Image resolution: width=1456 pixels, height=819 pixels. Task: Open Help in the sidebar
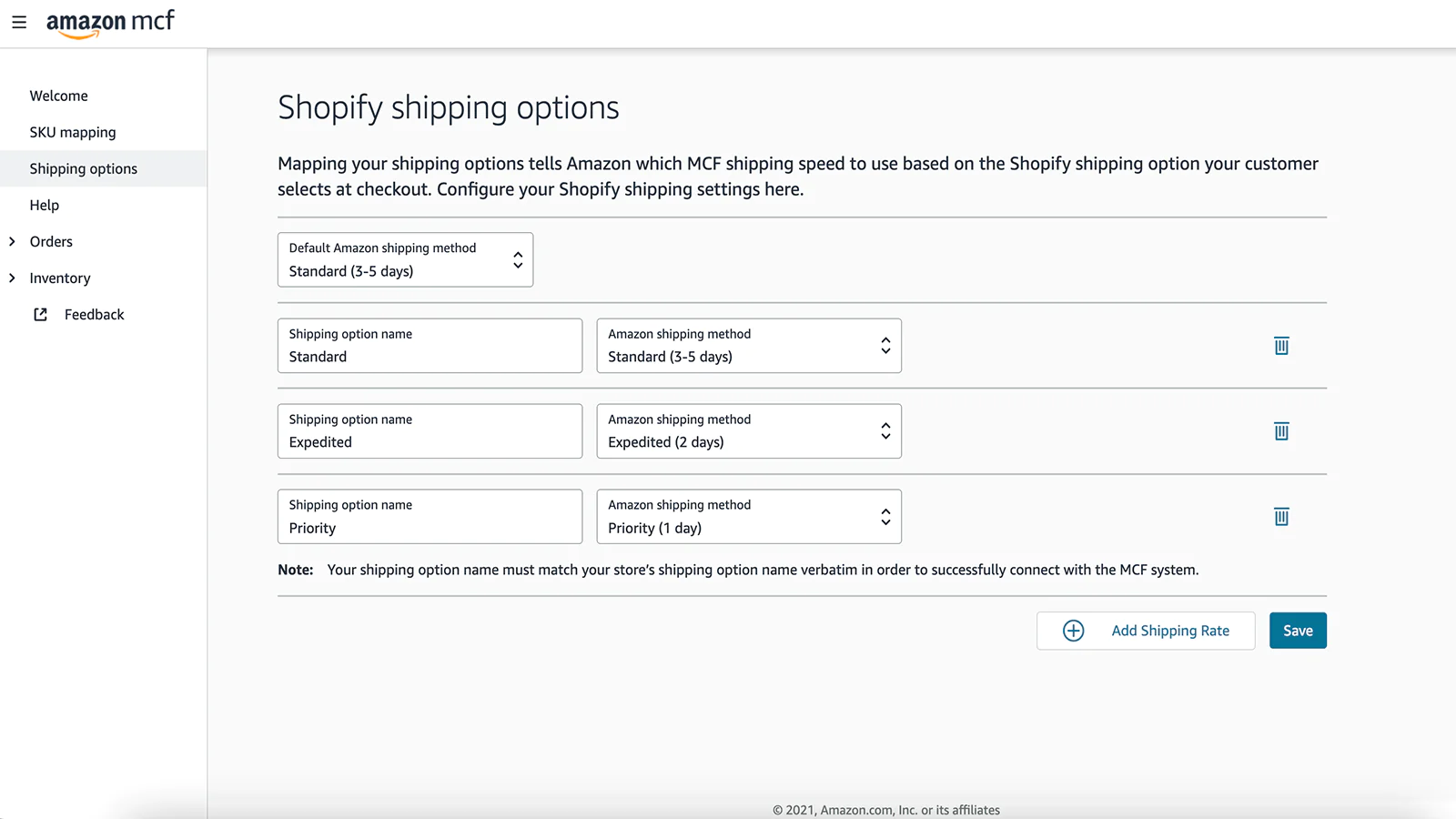pos(44,205)
